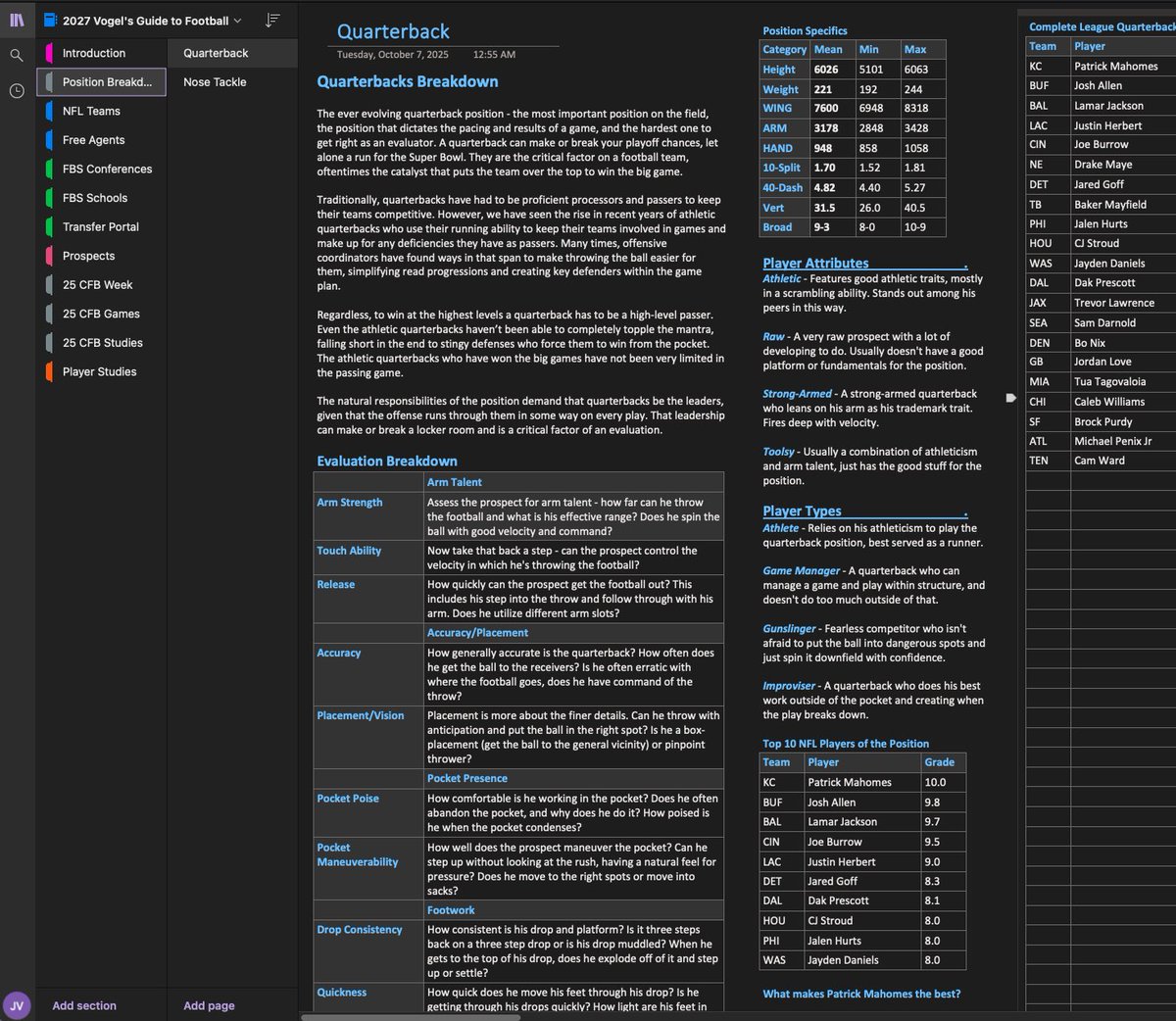Open the 25 CFB Week section
The width and height of the screenshot is (1176, 1021).
point(101,284)
